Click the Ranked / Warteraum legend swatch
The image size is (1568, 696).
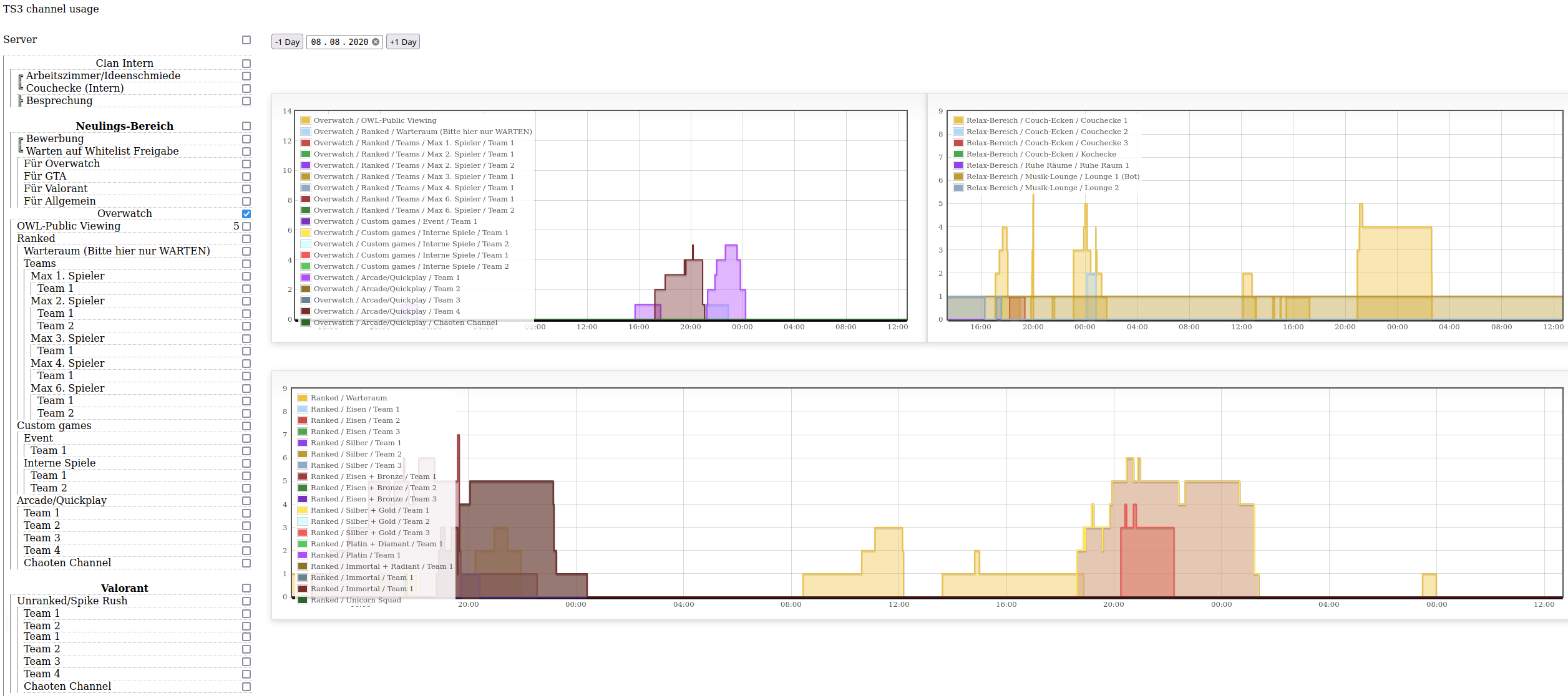[303, 398]
